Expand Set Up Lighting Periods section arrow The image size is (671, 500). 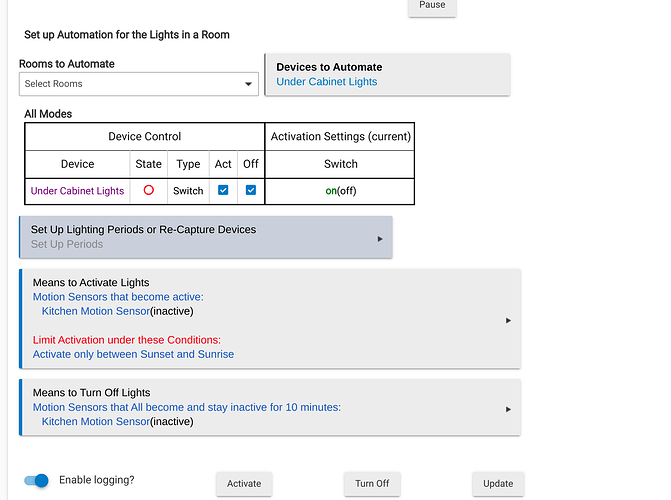pos(380,239)
